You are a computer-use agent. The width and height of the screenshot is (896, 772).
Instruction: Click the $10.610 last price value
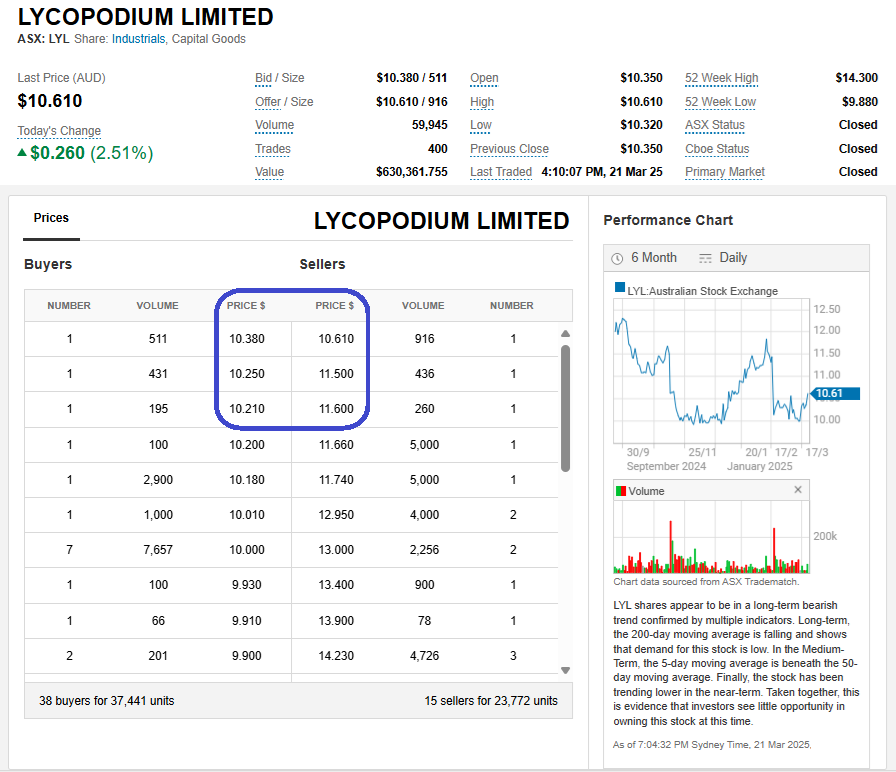(50, 101)
